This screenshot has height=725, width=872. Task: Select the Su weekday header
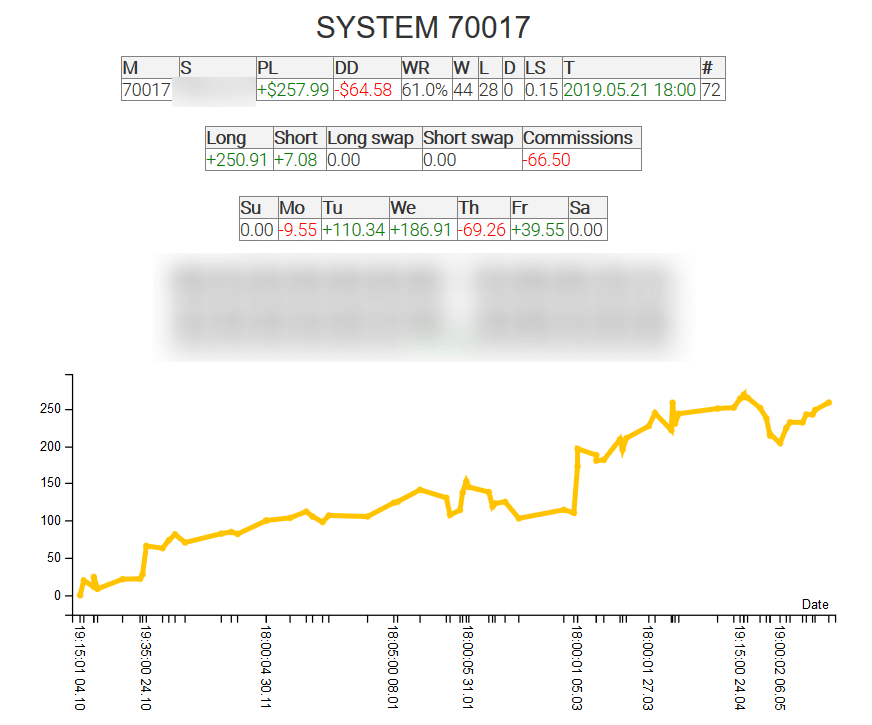(259, 208)
